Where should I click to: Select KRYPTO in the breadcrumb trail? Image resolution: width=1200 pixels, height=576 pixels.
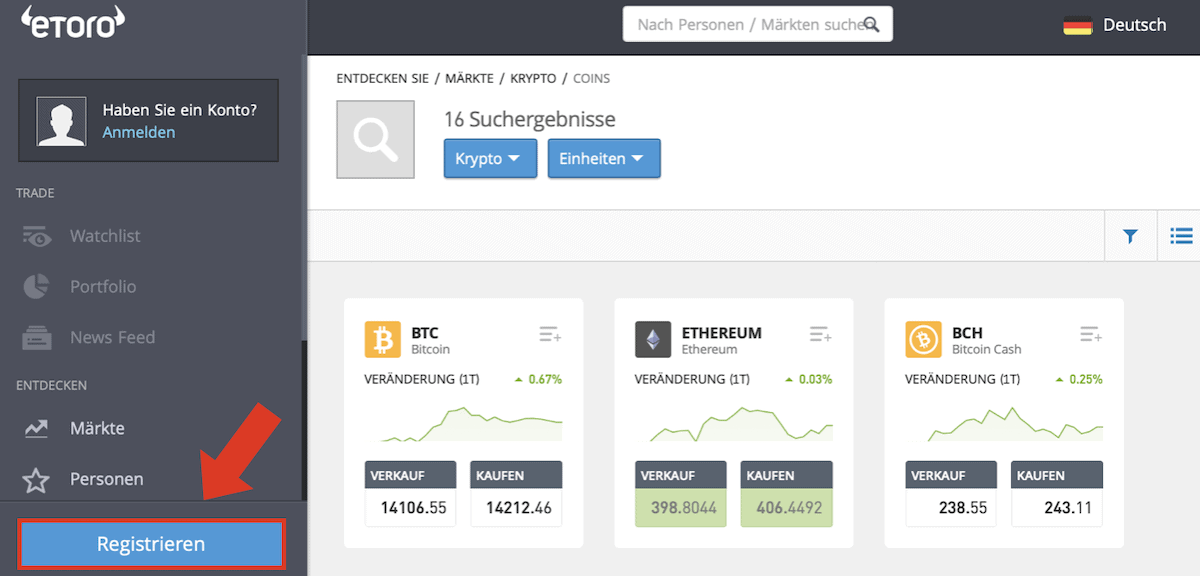coord(533,78)
